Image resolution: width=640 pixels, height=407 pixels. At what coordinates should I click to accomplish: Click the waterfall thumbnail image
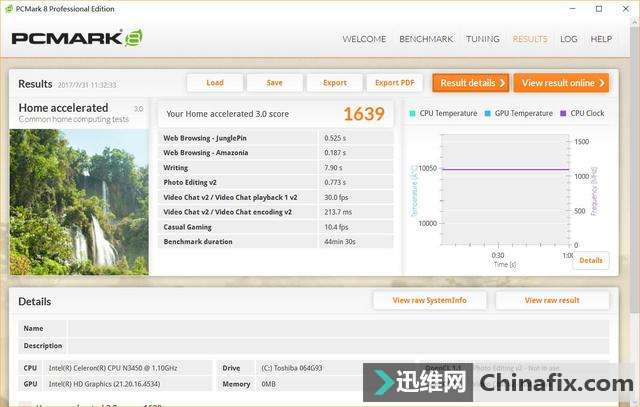79,200
